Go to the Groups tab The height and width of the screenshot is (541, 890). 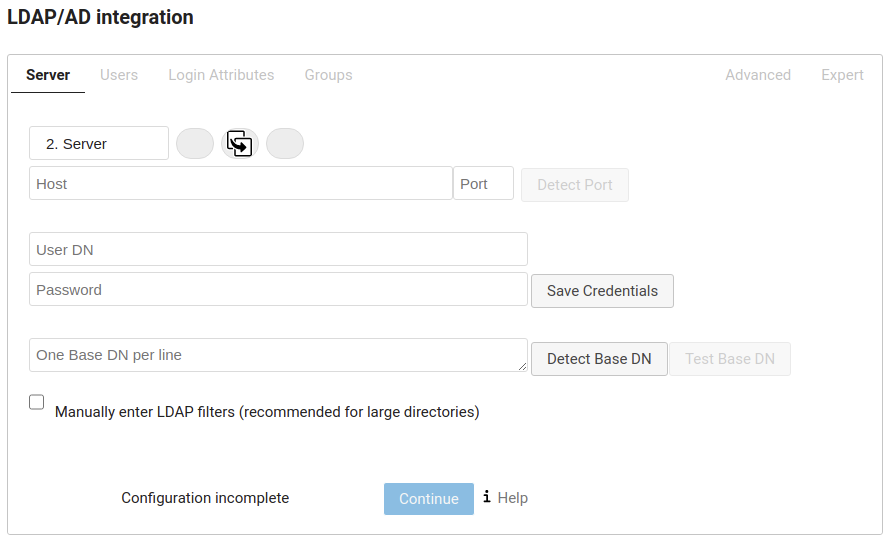pos(328,75)
